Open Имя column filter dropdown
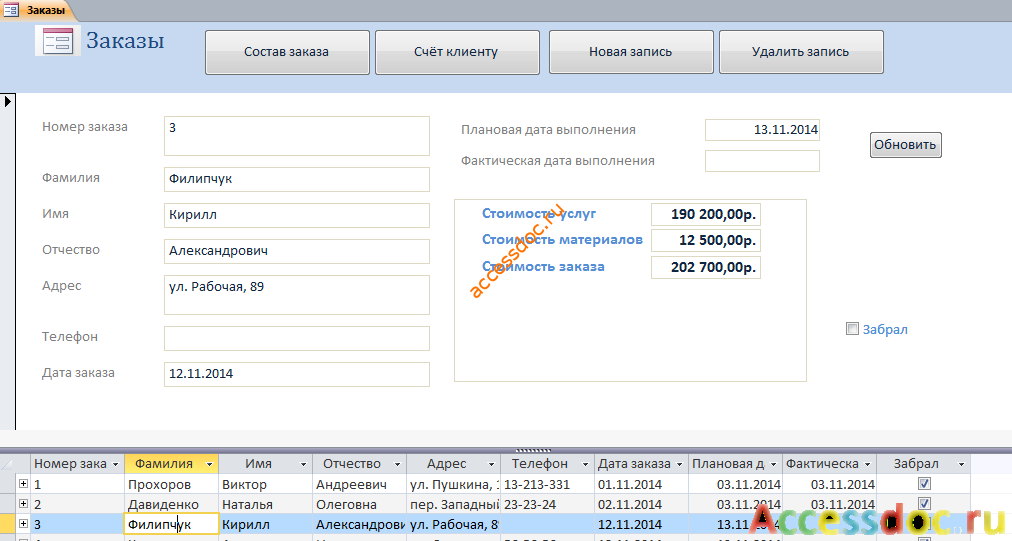 pyautogui.click(x=303, y=464)
